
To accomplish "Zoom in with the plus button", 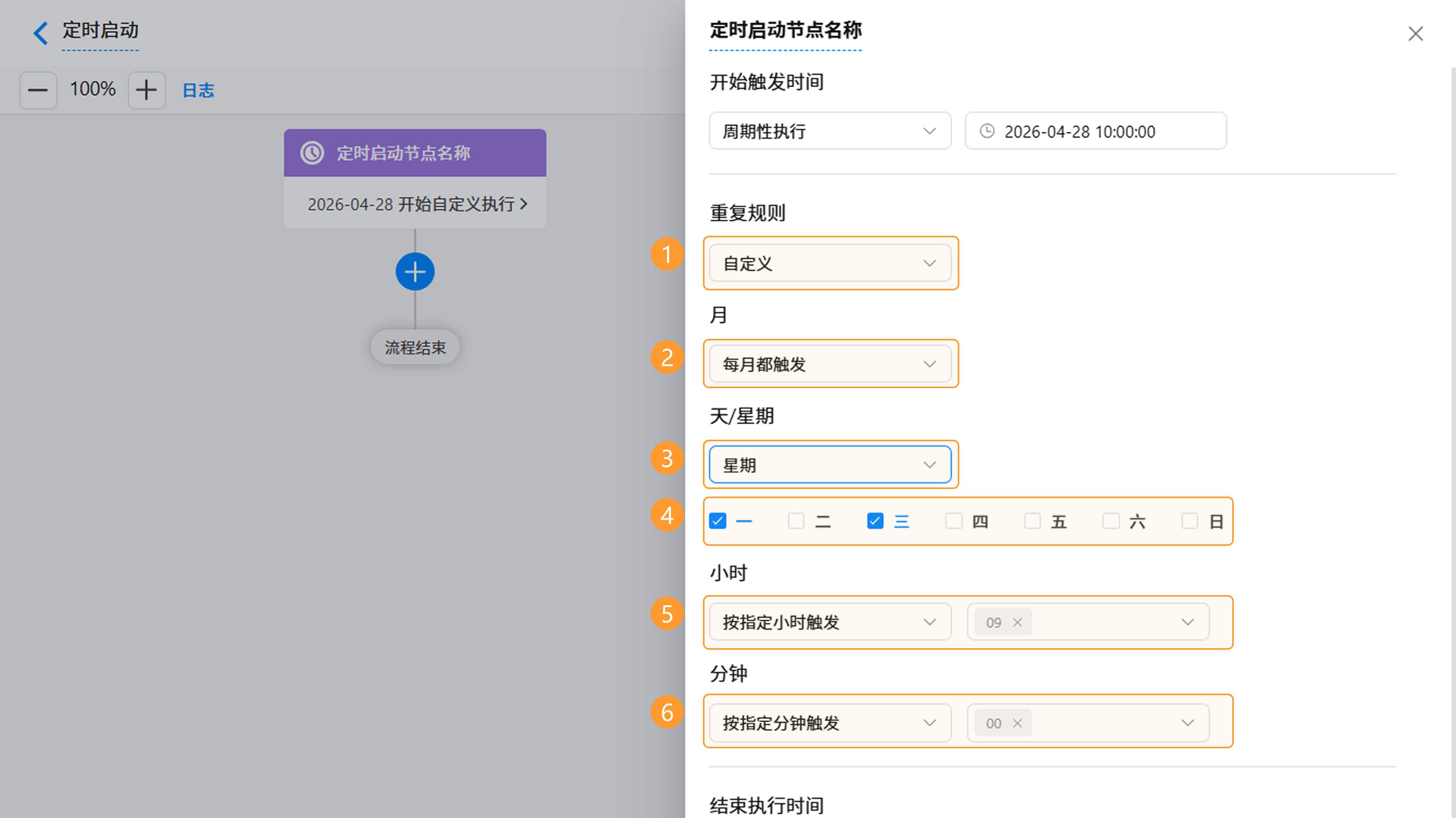I will click(146, 90).
